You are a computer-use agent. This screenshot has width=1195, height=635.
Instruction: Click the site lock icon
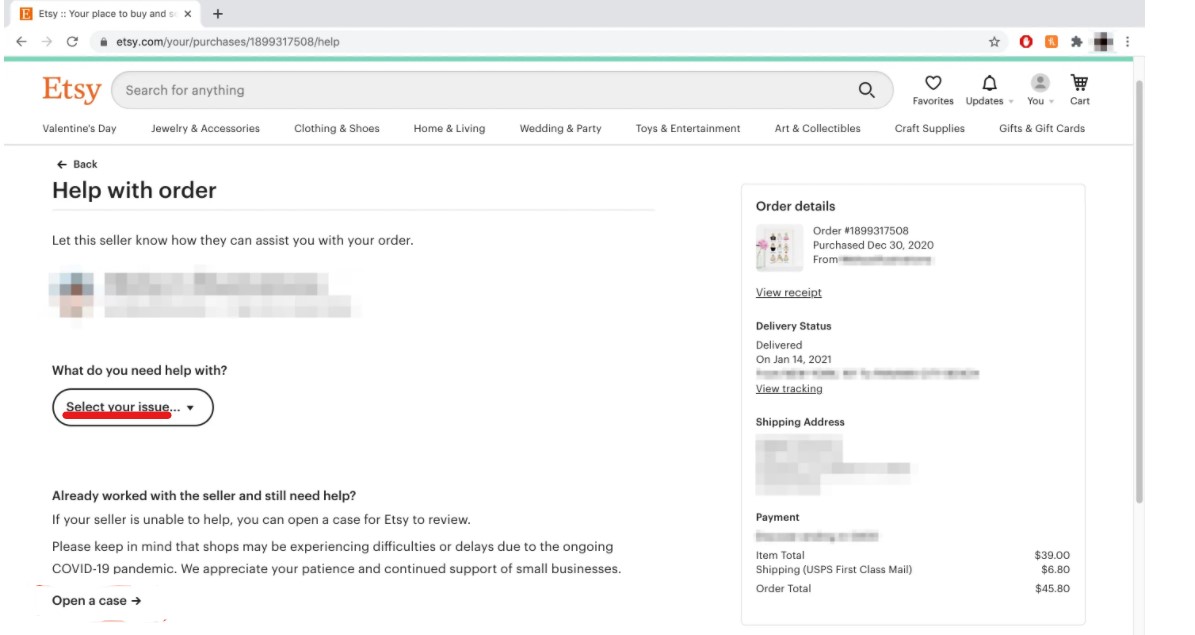coord(104,42)
